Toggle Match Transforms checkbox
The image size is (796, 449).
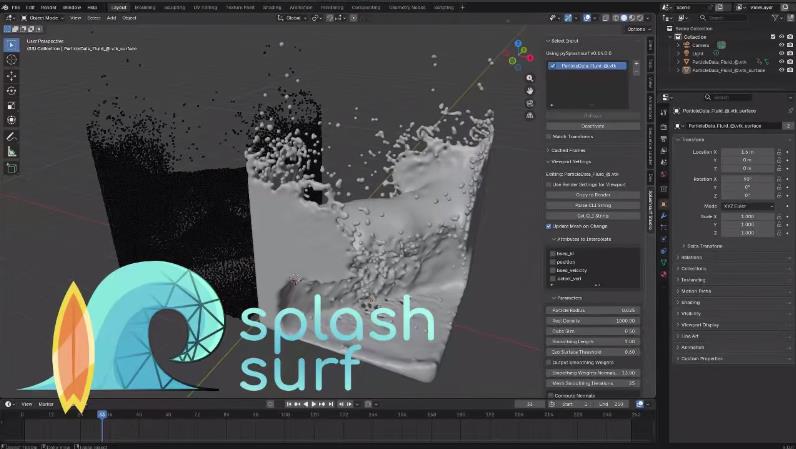pyautogui.click(x=549, y=137)
